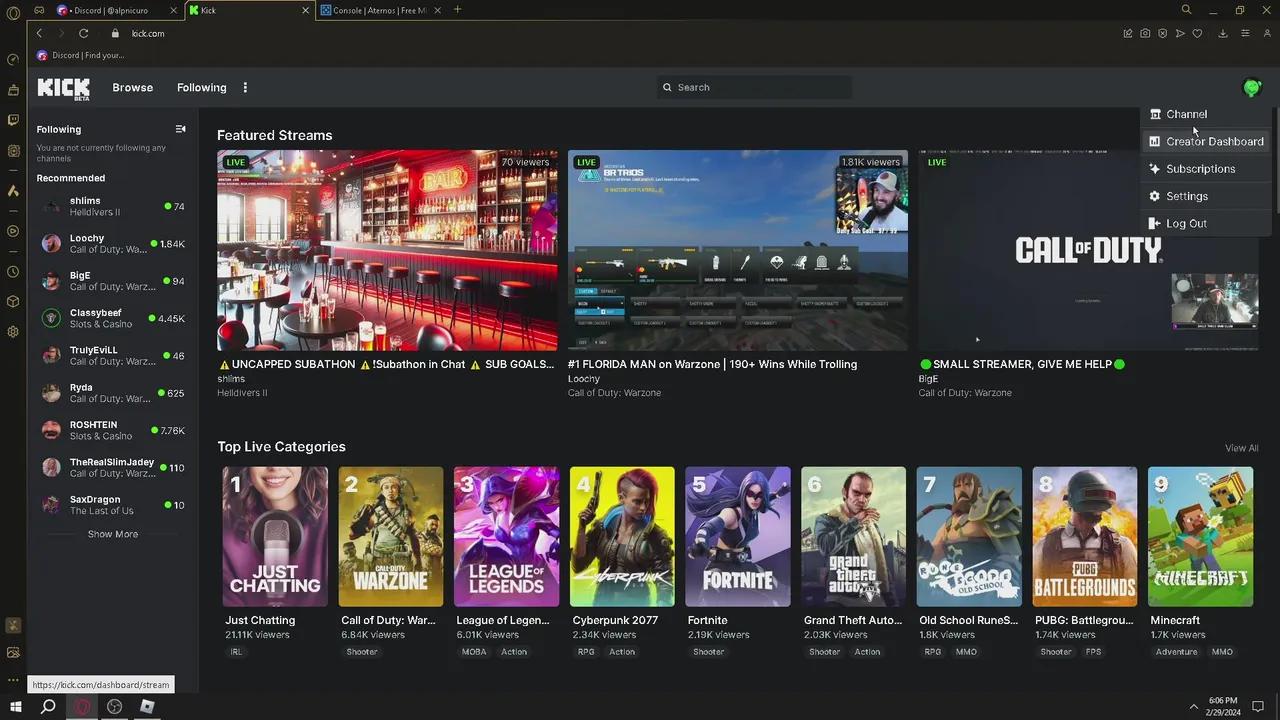Open Loochy channel in Recommended list
The height and width of the screenshot is (720, 1280).
pos(113,244)
